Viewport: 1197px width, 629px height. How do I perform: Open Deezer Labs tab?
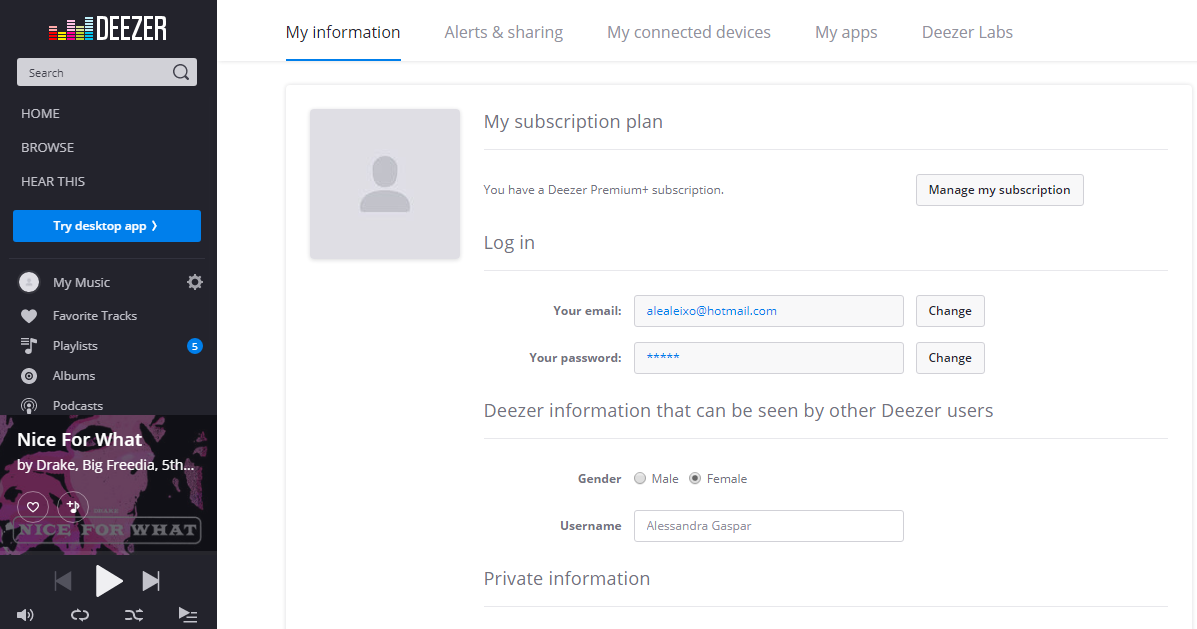point(967,32)
